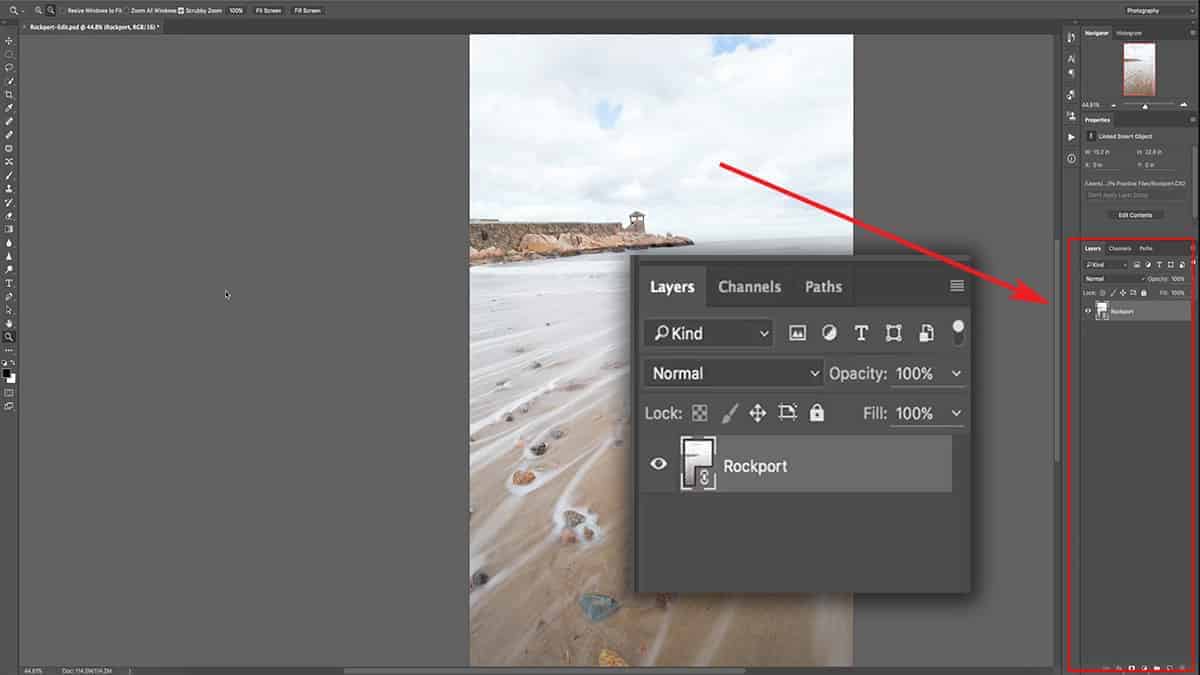Select the Clone Stamp tool
Viewport: 1200px width, 675px height.
9,188
